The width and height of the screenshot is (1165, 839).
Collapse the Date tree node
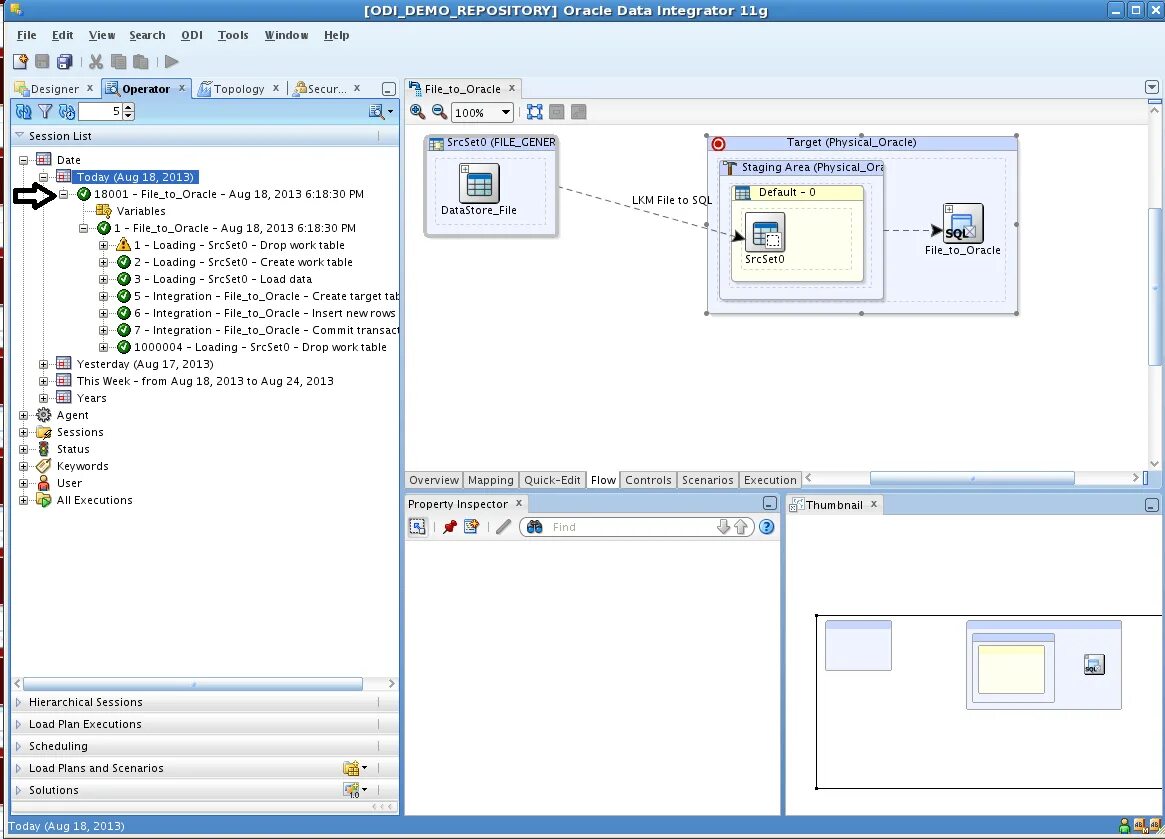coord(23,160)
